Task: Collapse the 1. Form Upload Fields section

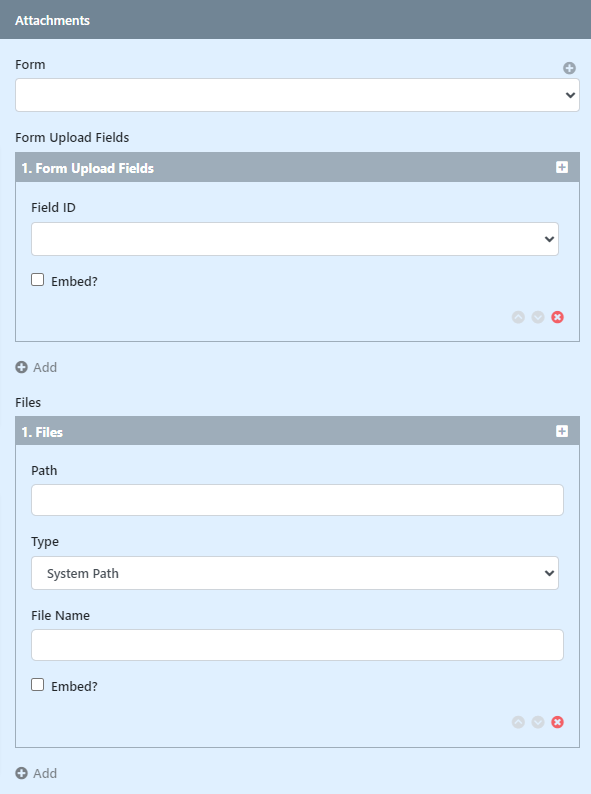Action: [562, 167]
